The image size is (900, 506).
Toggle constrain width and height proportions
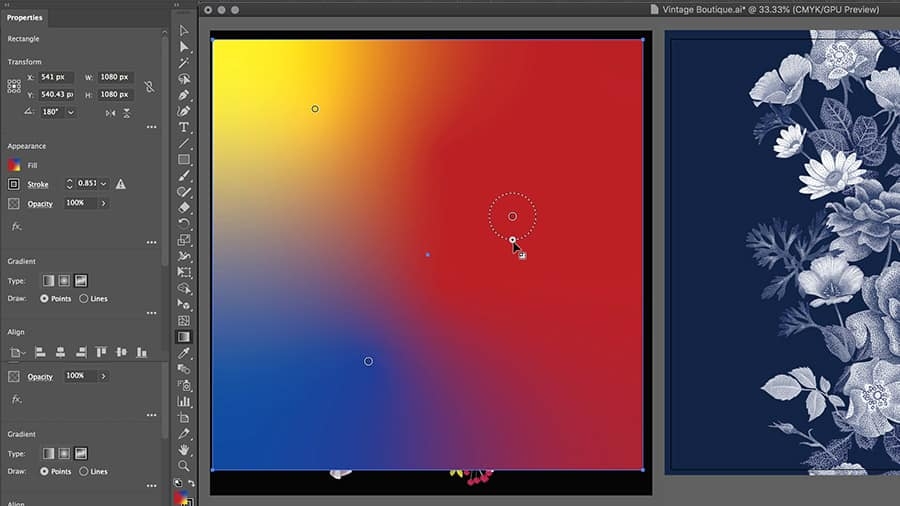[149, 86]
